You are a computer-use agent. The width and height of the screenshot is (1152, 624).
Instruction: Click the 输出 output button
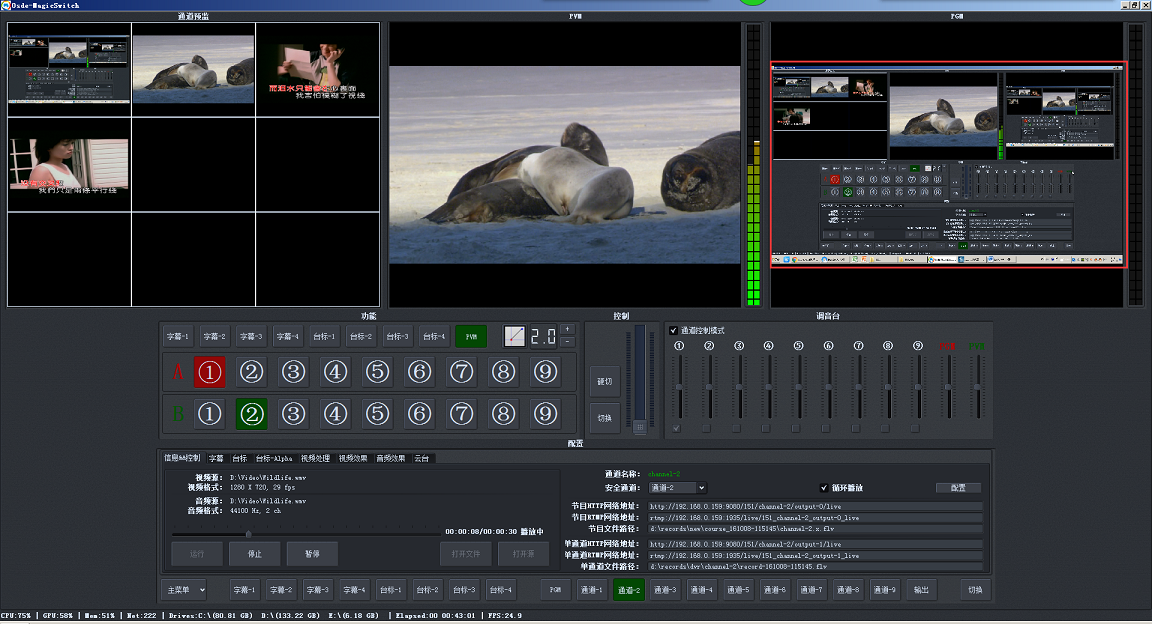[921, 589]
